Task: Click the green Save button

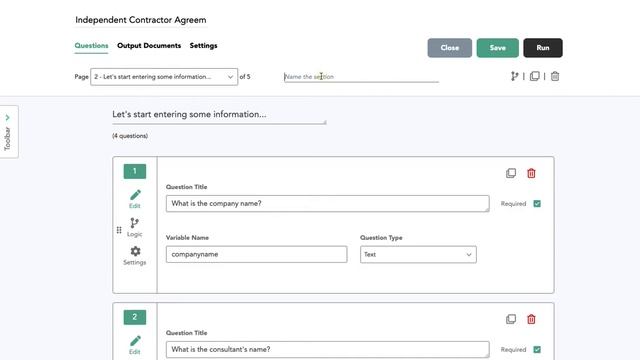Action: [x=498, y=48]
